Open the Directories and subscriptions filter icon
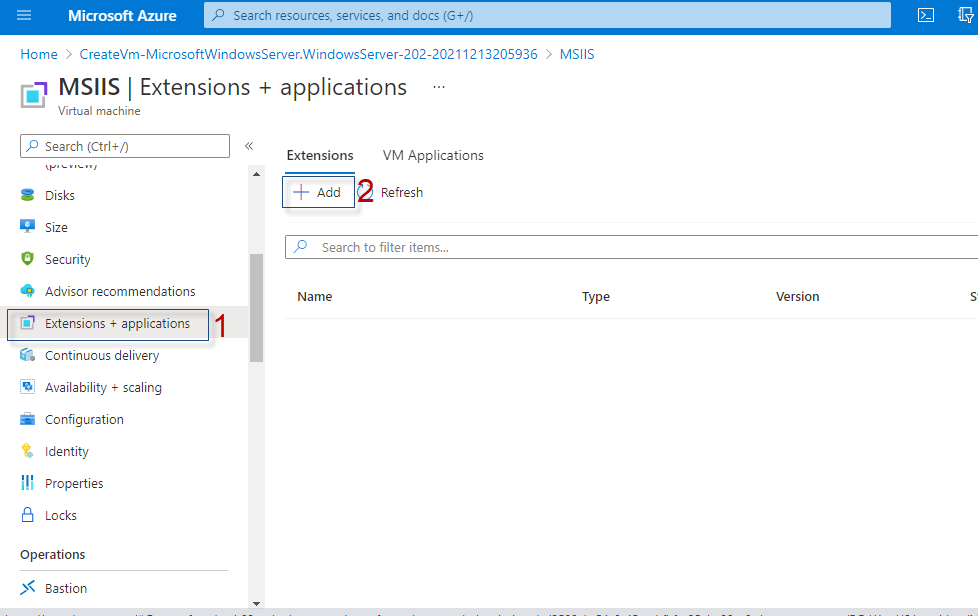Image resolution: width=978 pixels, height=616 pixels. (x=966, y=15)
